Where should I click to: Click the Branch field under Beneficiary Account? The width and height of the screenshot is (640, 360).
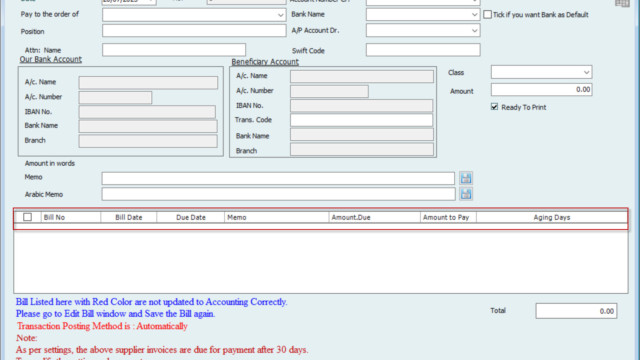pos(362,149)
